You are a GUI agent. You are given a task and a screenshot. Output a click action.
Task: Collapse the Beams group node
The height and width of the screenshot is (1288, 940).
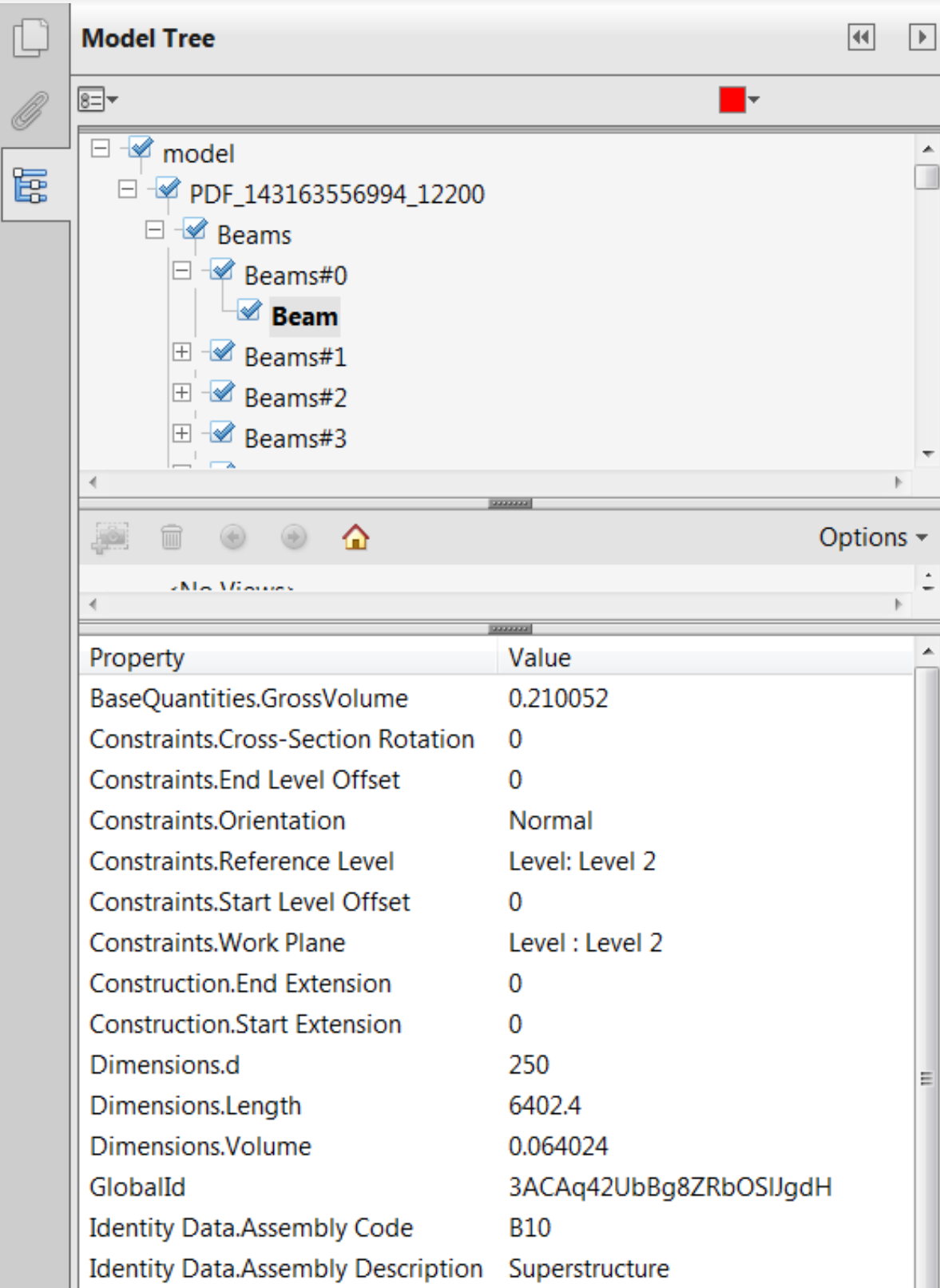[154, 230]
